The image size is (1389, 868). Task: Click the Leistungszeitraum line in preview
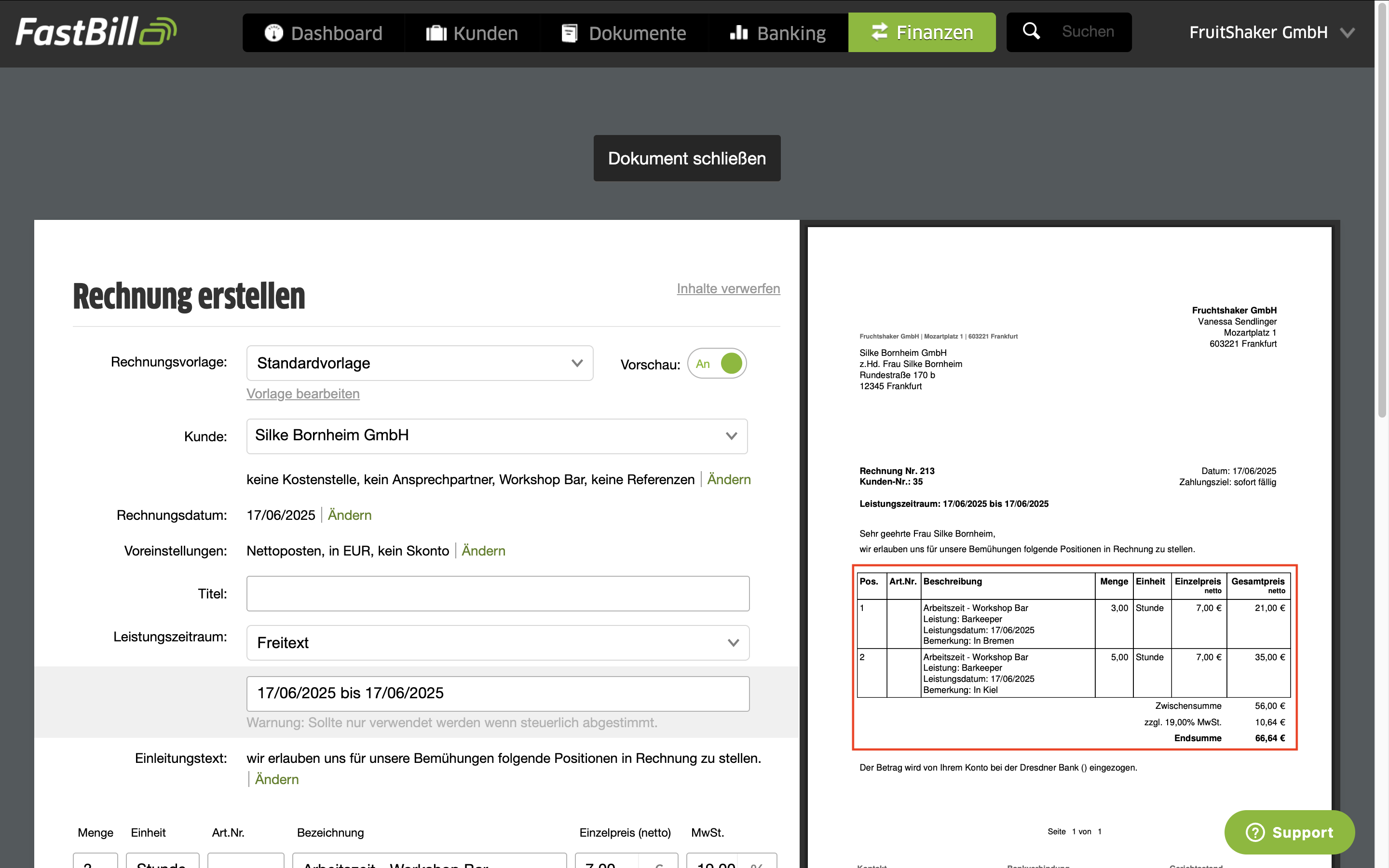pyautogui.click(x=954, y=504)
